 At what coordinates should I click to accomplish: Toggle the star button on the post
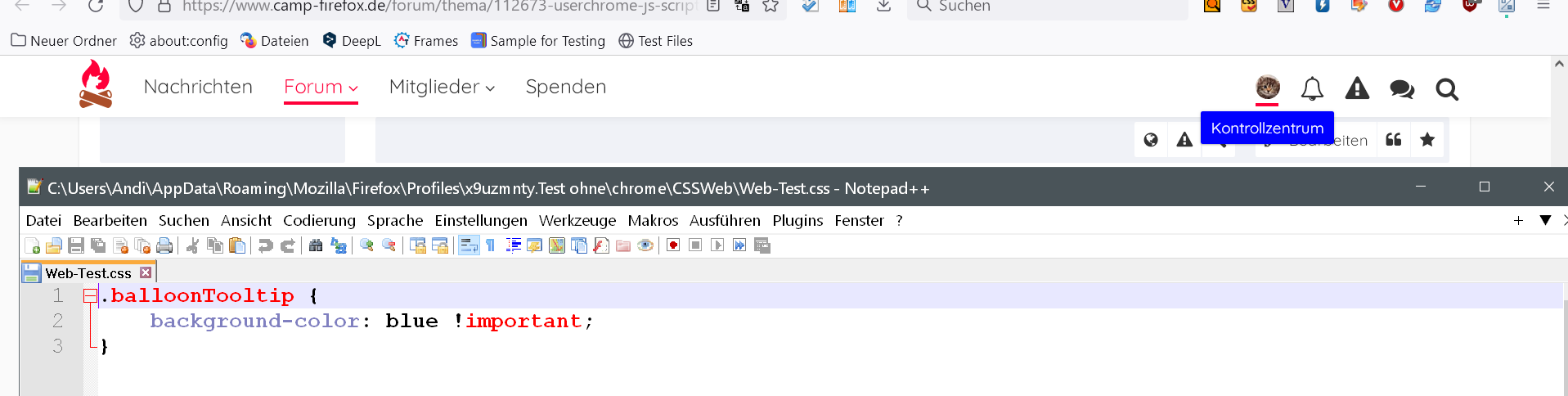pos(1427,140)
